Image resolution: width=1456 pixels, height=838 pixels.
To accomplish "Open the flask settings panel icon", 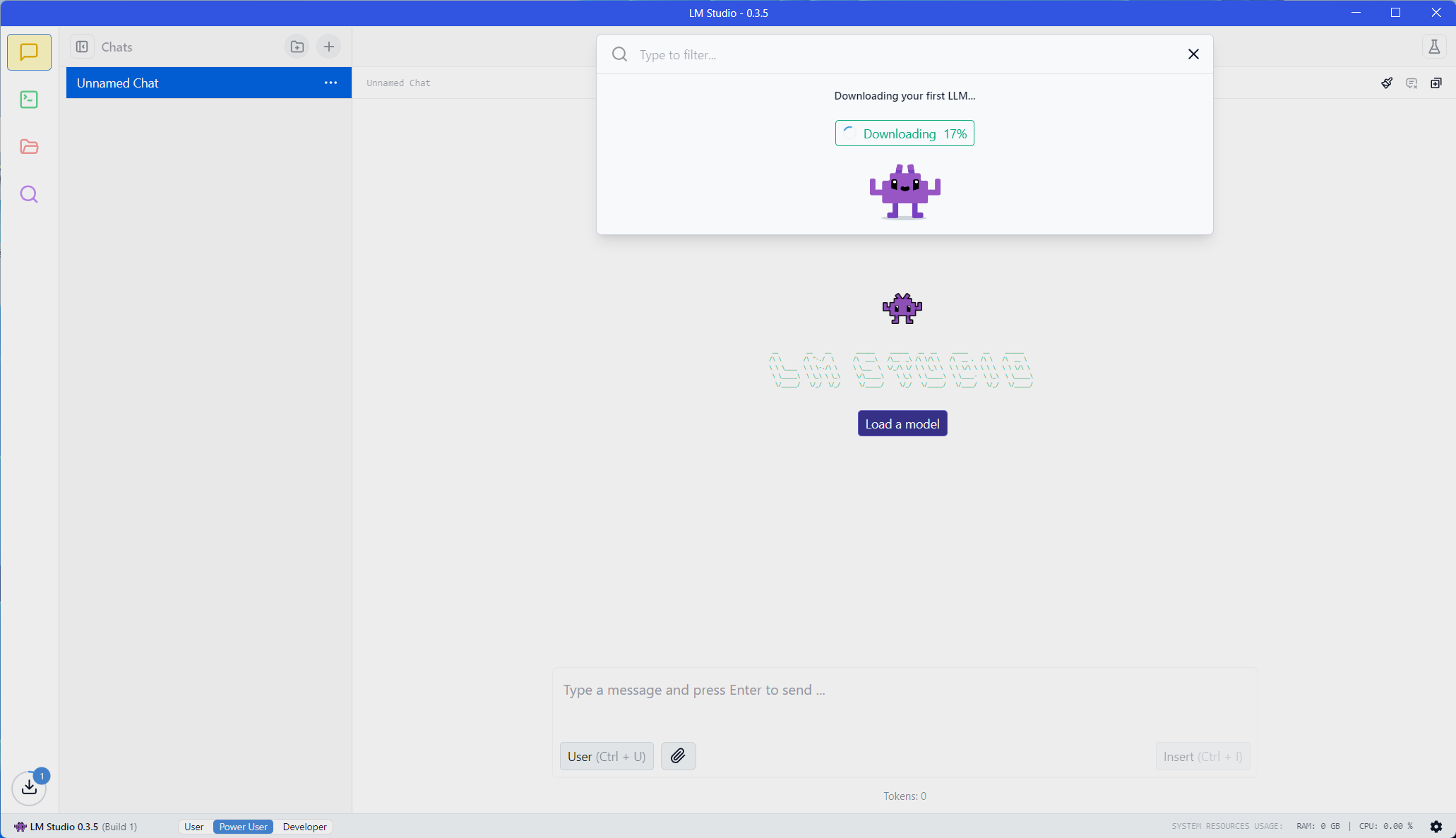I will (x=1434, y=47).
